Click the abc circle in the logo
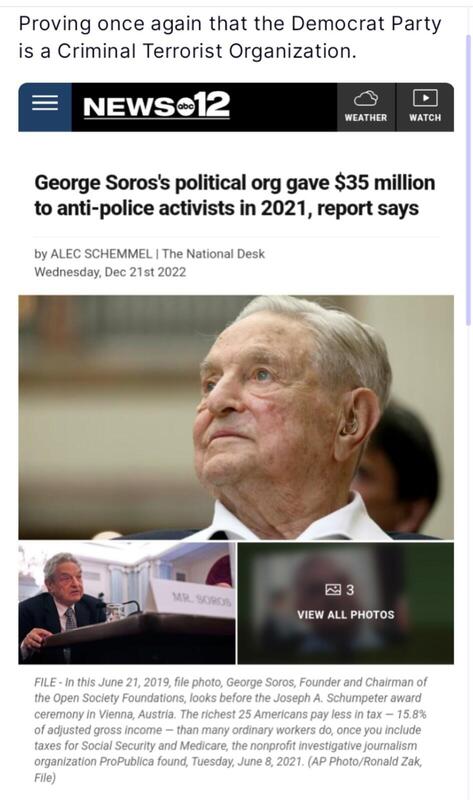This screenshot has height=800, width=473. point(183,106)
